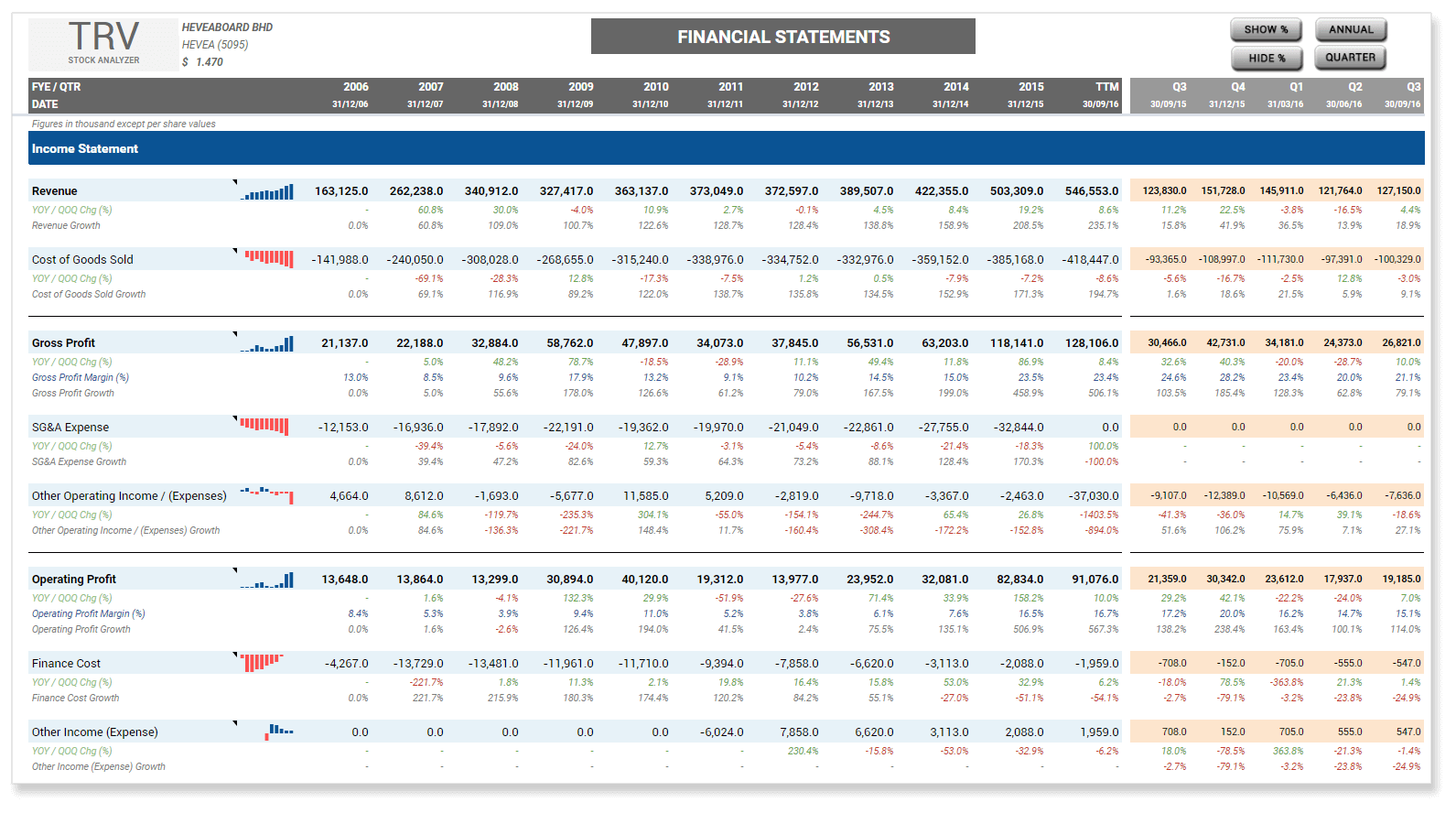Click the Q1 31/03/16 quarter header
1456x813 pixels.
click(1286, 95)
